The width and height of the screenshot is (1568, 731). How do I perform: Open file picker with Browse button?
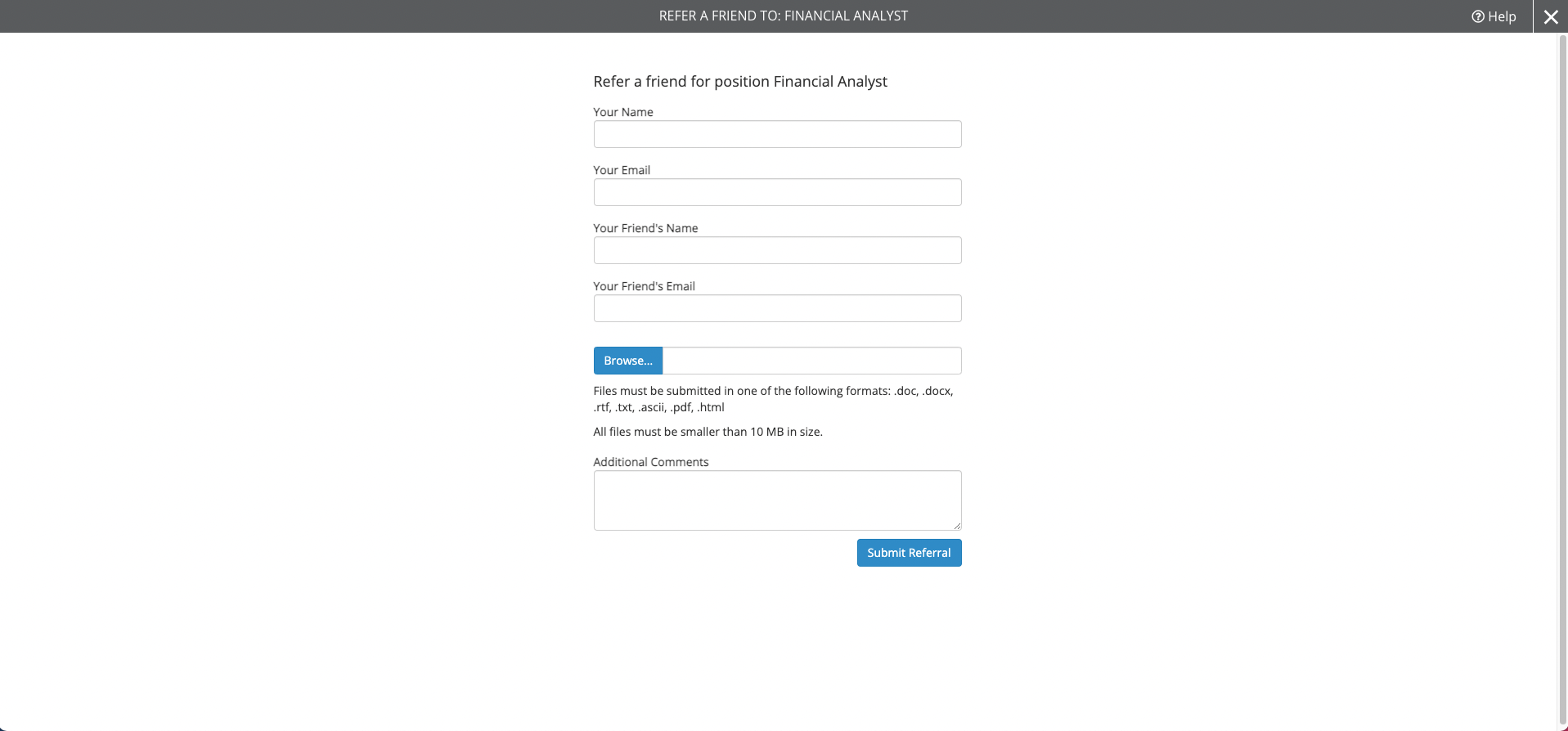tap(628, 361)
